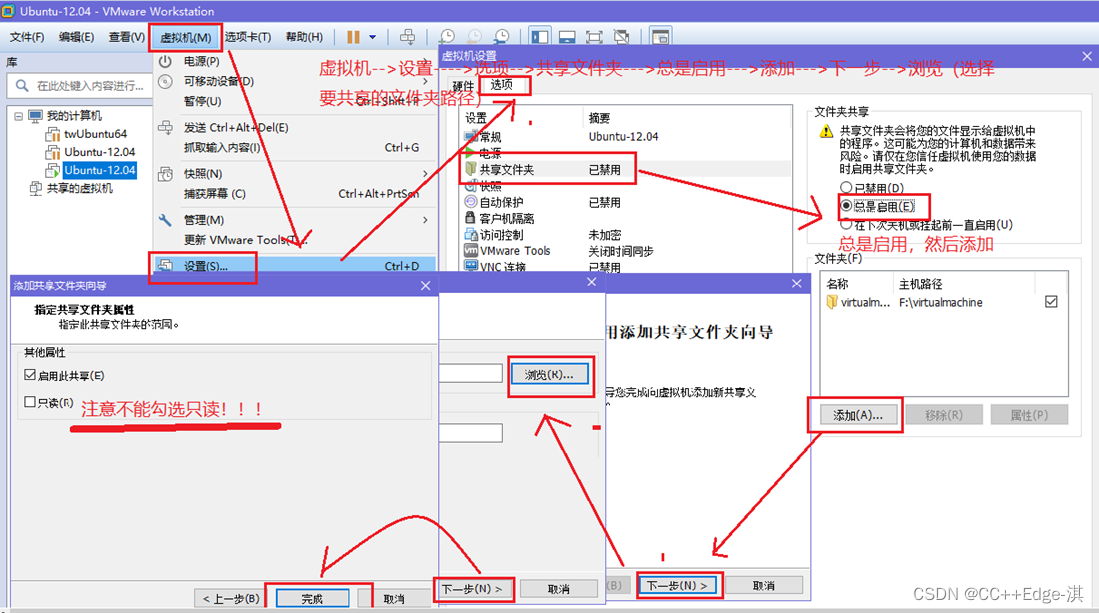Click 取消 beside the 完成 button
Image resolution: width=1099 pixels, height=613 pixels.
tap(395, 598)
